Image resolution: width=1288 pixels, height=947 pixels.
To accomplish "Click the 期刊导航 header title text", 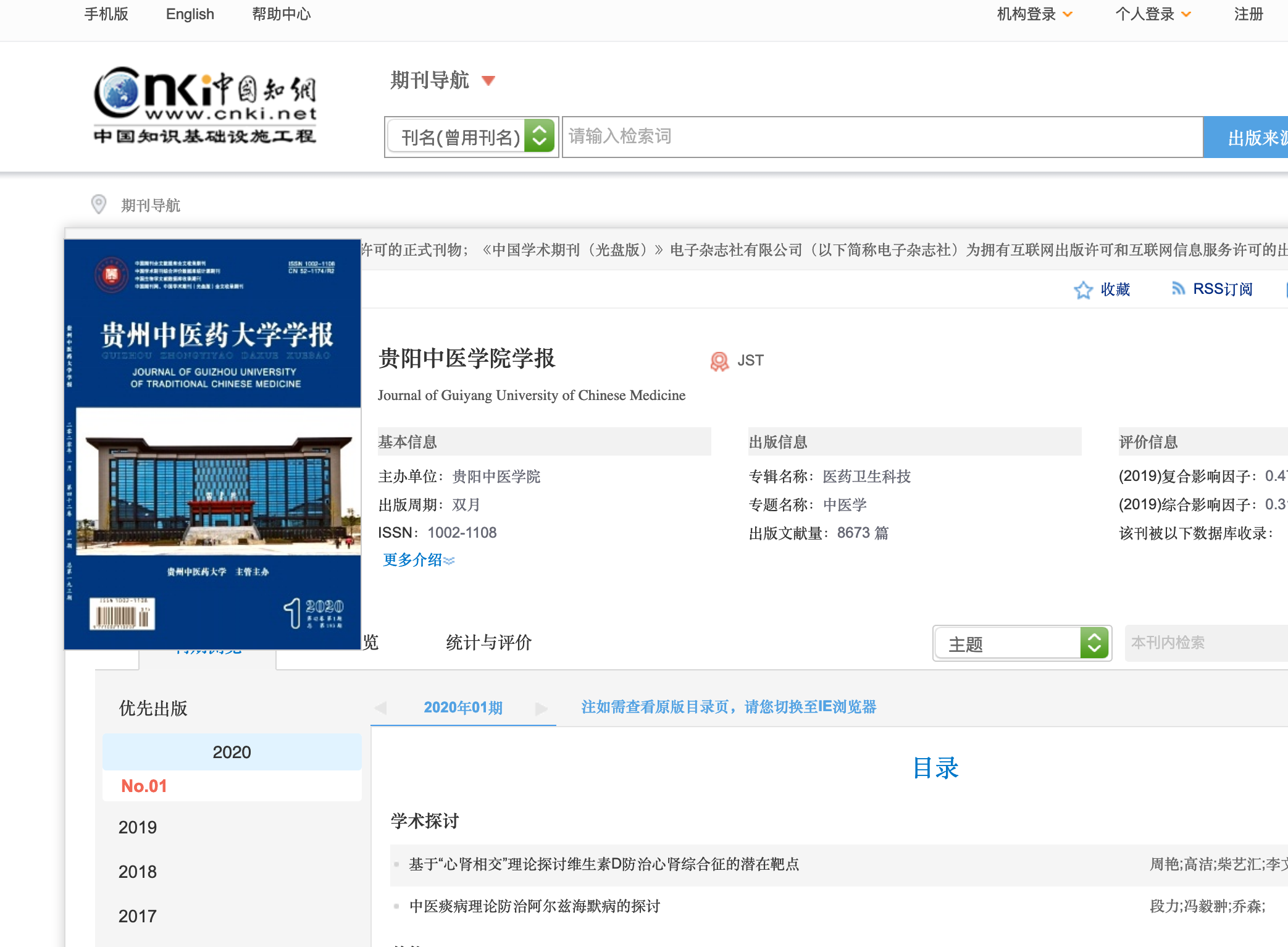I will click(430, 80).
